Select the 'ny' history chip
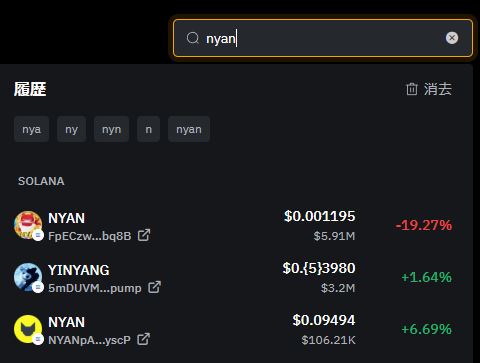 [72, 129]
